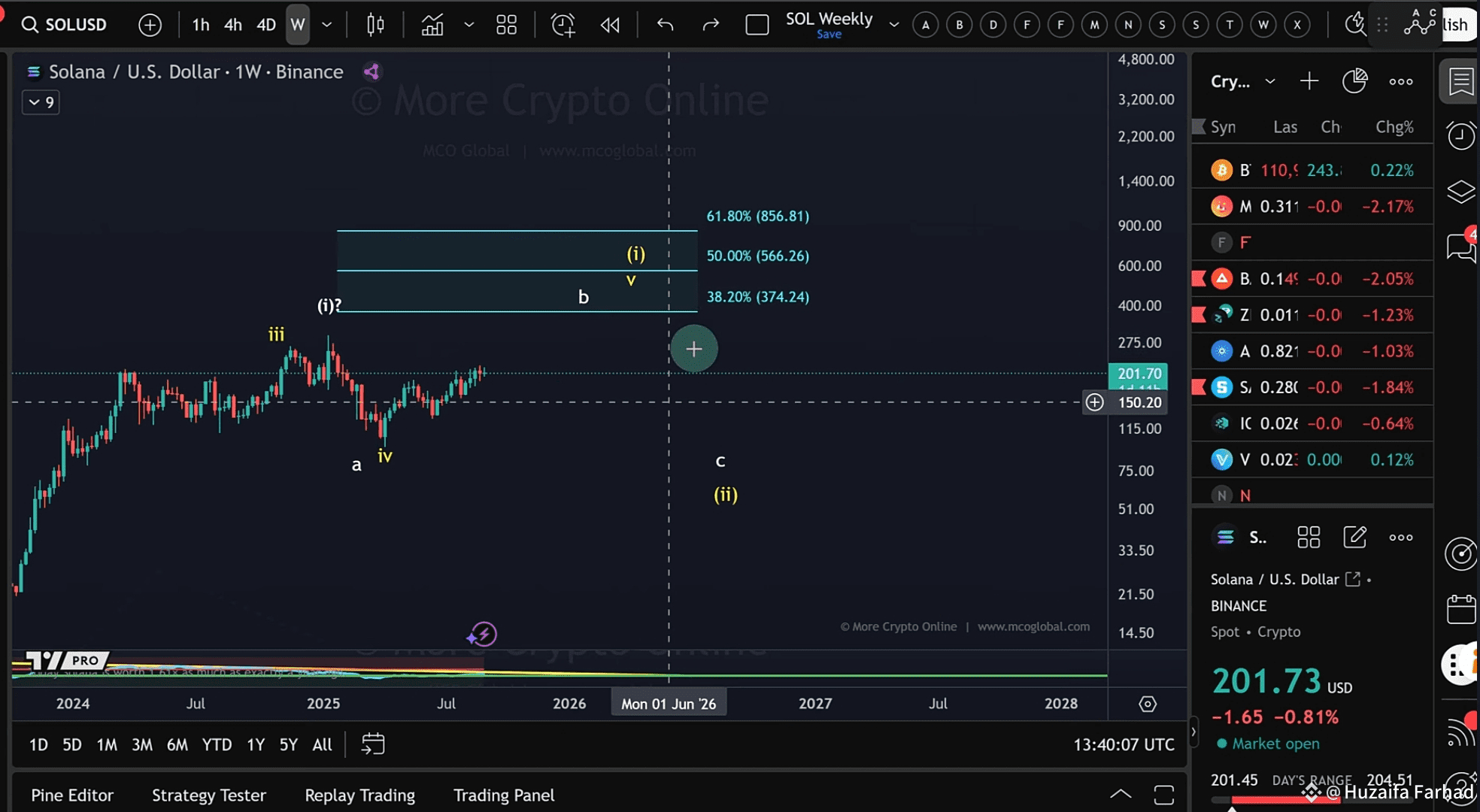The image size is (1480, 812).
Task: Sort watchlist by Chg% column
Action: [x=1394, y=127]
